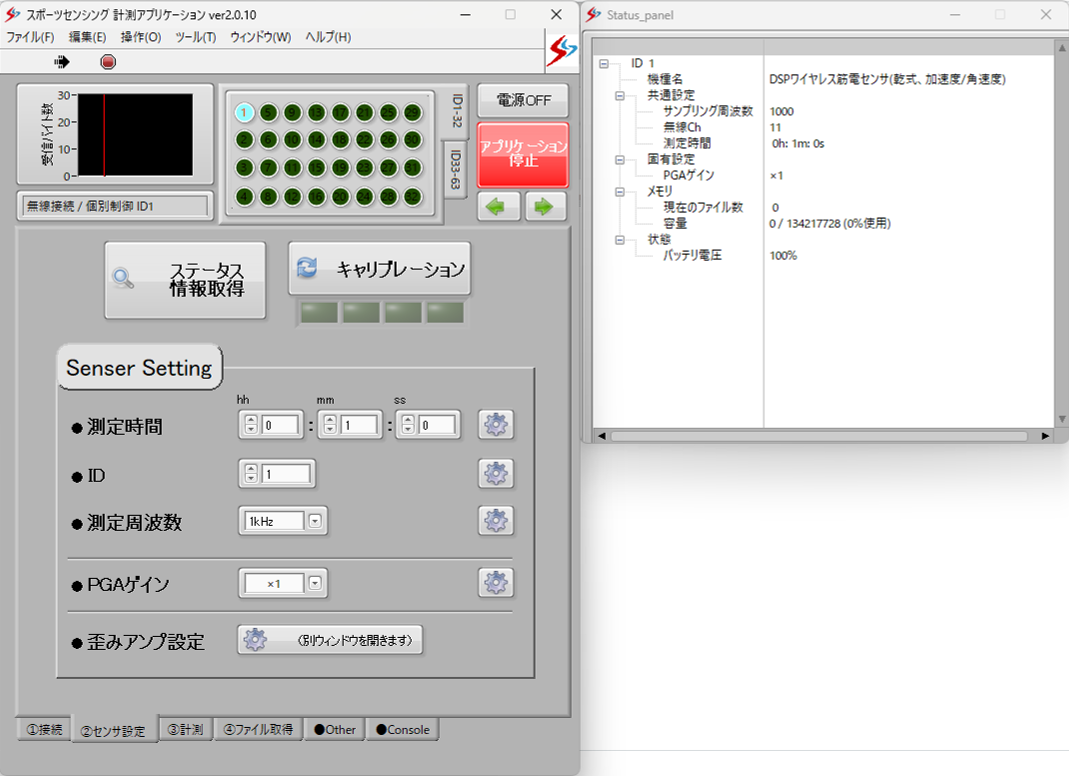Click the mm minutes input field
The image size is (1069, 776).
tap(359, 426)
